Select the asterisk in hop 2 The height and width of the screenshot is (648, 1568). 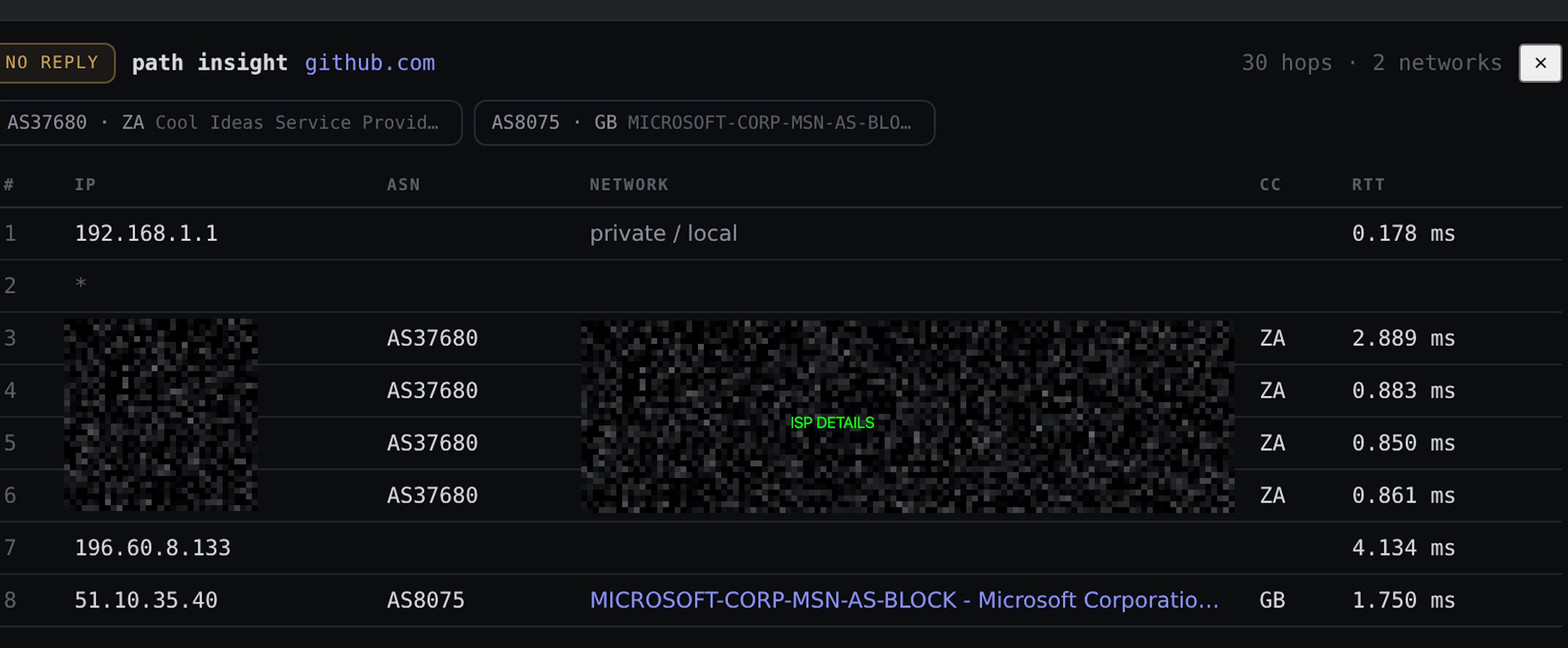[80, 284]
